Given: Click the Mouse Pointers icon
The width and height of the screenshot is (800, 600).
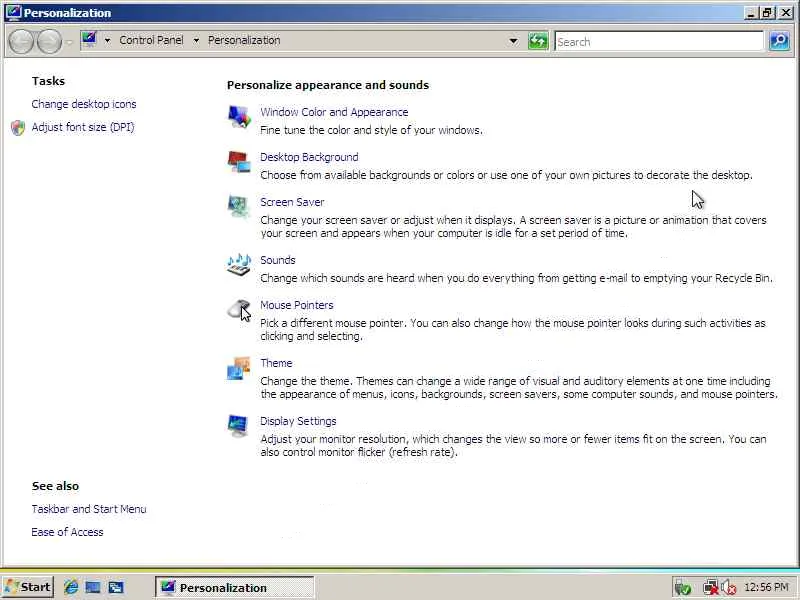Looking at the screenshot, I should [x=239, y=310].
